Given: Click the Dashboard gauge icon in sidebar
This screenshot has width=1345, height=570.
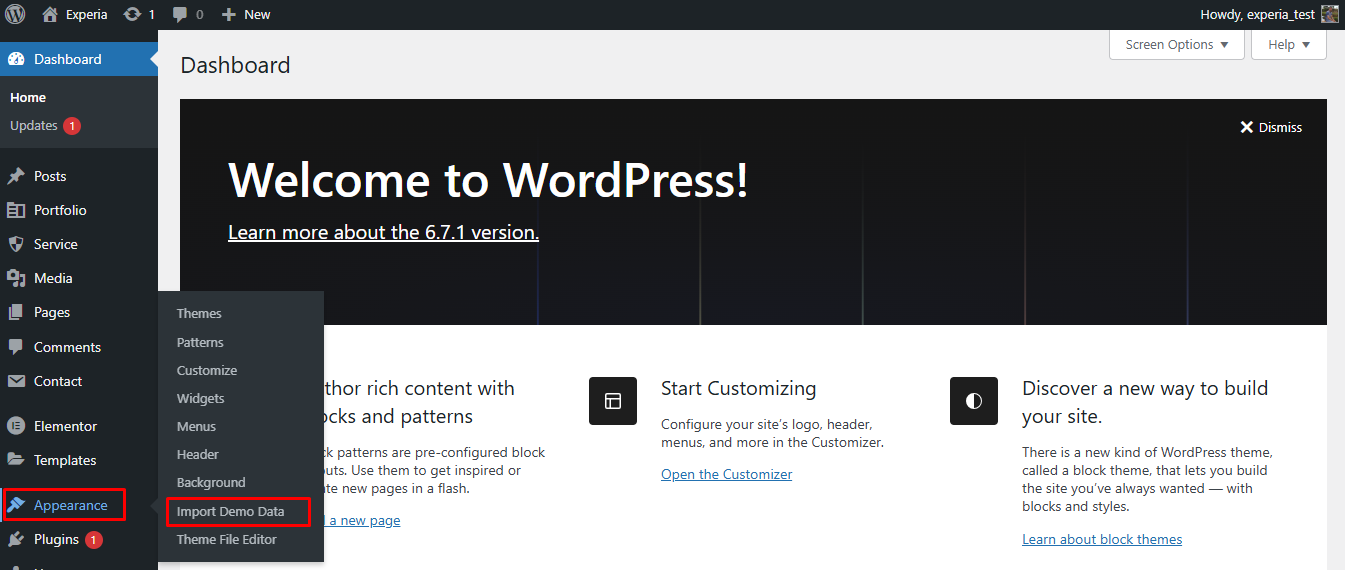Looking at the screenshot, I should 16,59.
